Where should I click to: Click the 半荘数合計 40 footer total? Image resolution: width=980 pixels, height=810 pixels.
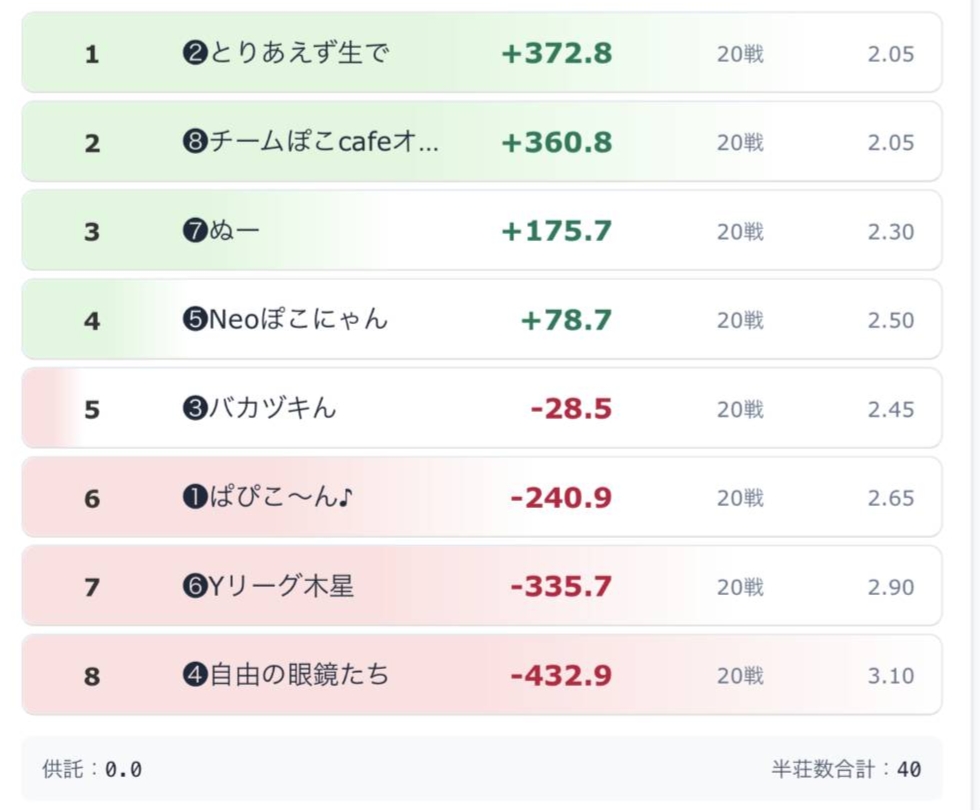click(x=846, y=769)
